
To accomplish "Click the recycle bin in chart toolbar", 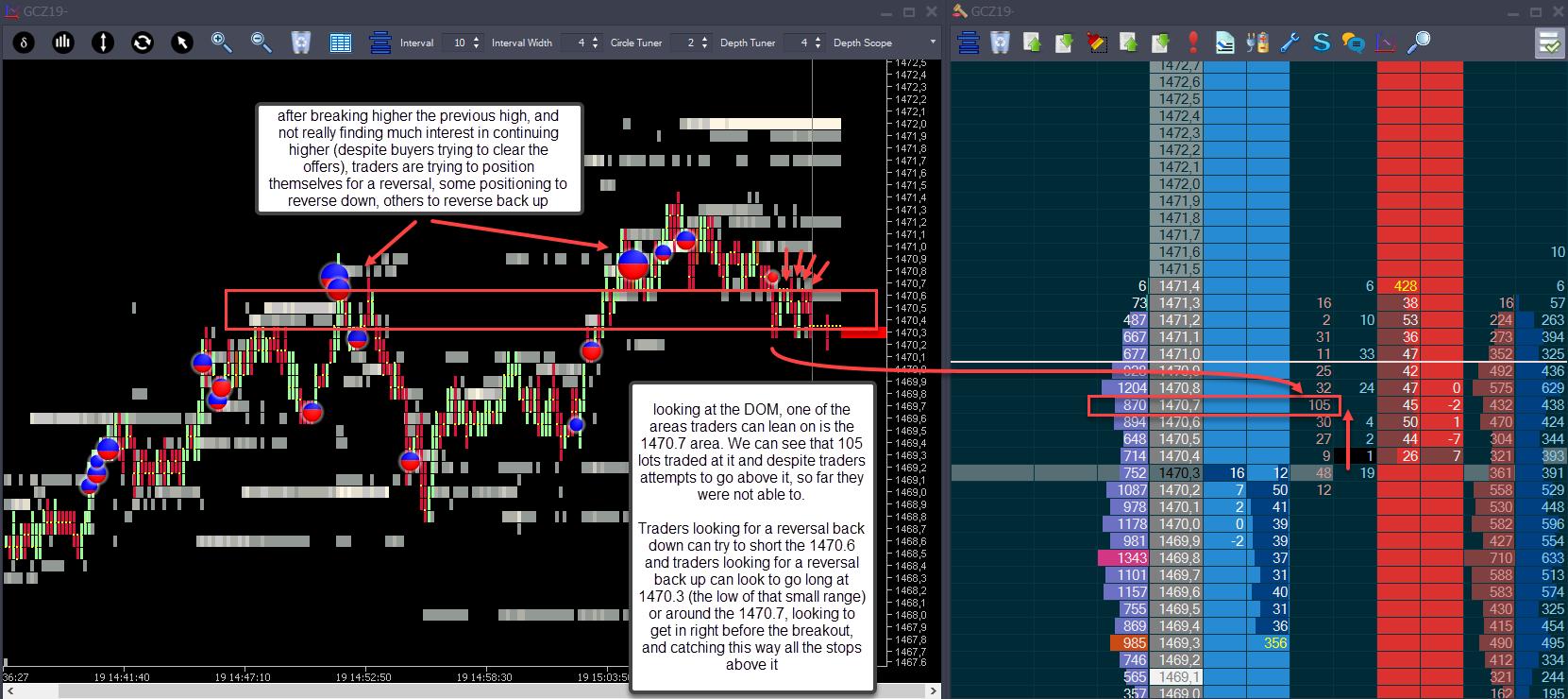I will point(301,43).
